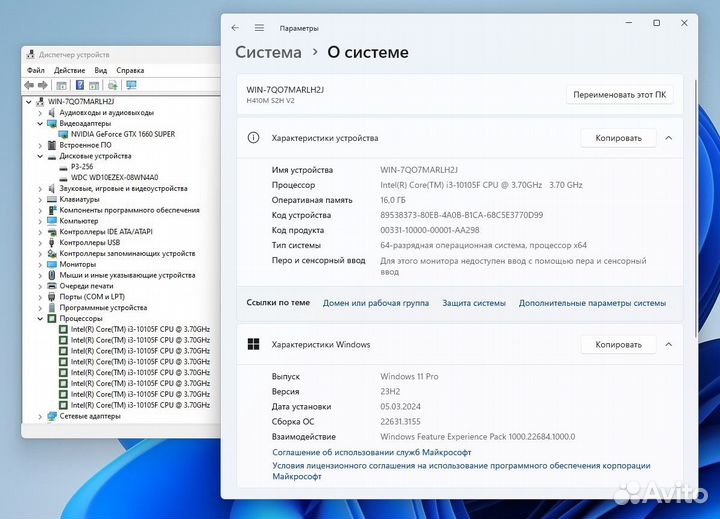Select root node WIN-7QO7MARLH2J in device tree
This screenshot has width=720, height=519.
point(81,102)
